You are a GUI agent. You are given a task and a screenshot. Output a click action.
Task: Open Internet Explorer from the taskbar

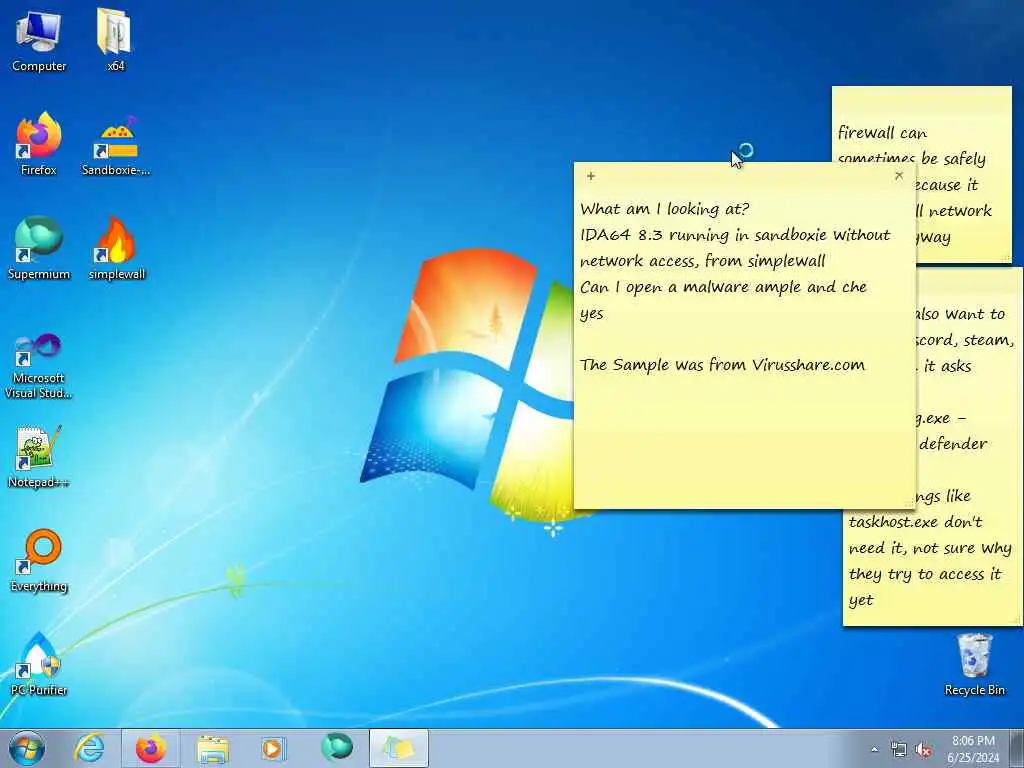(89, 748)
